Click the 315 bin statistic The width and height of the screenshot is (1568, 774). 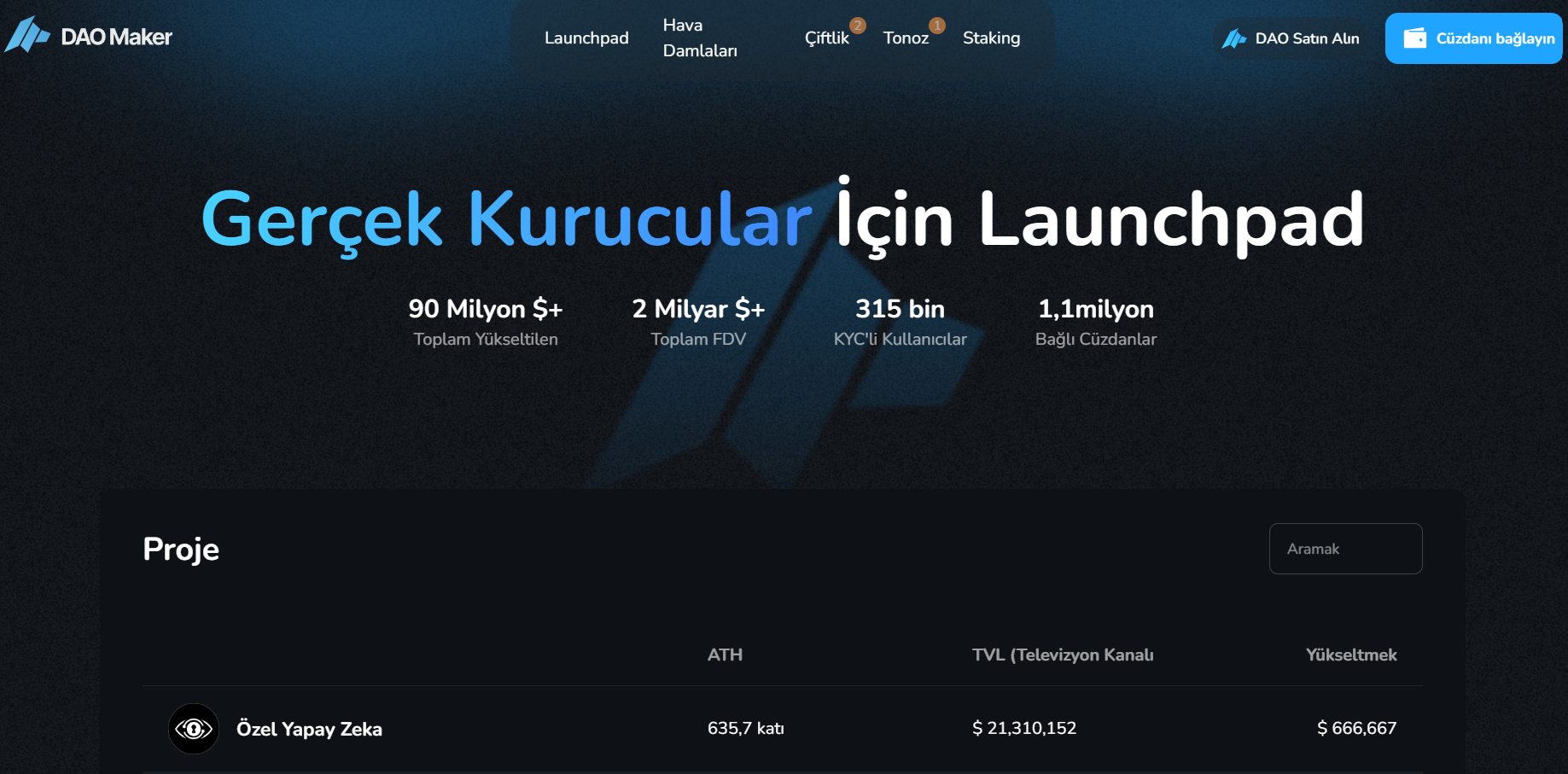(900, 308)
